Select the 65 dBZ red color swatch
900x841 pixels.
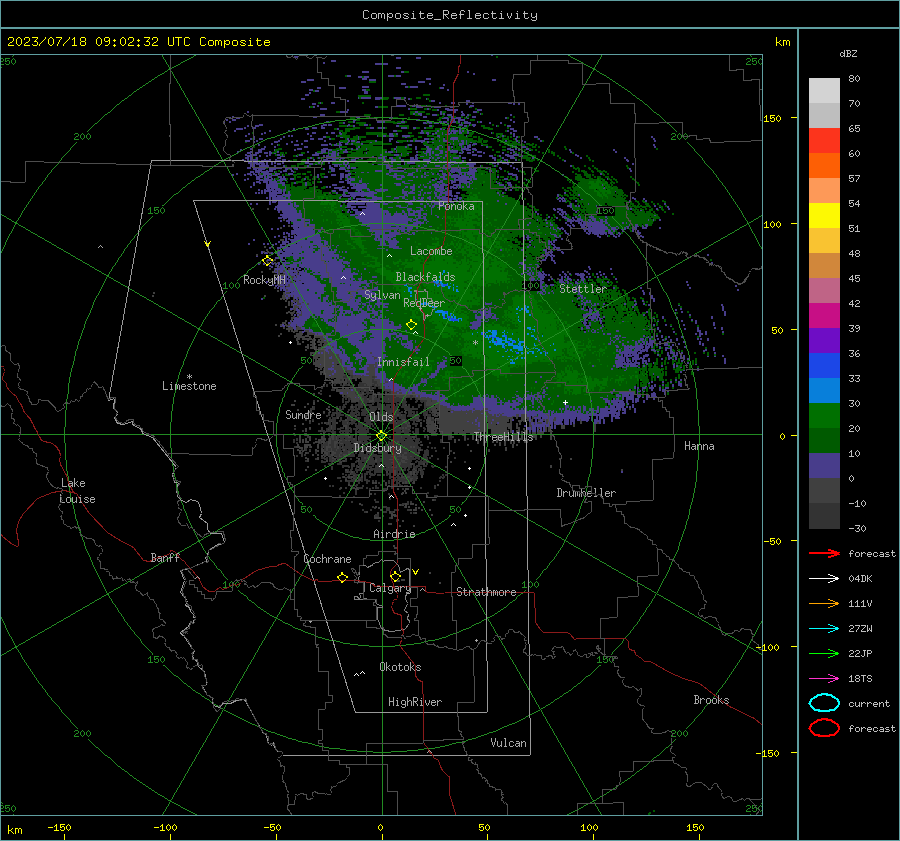tap(824, 140)
